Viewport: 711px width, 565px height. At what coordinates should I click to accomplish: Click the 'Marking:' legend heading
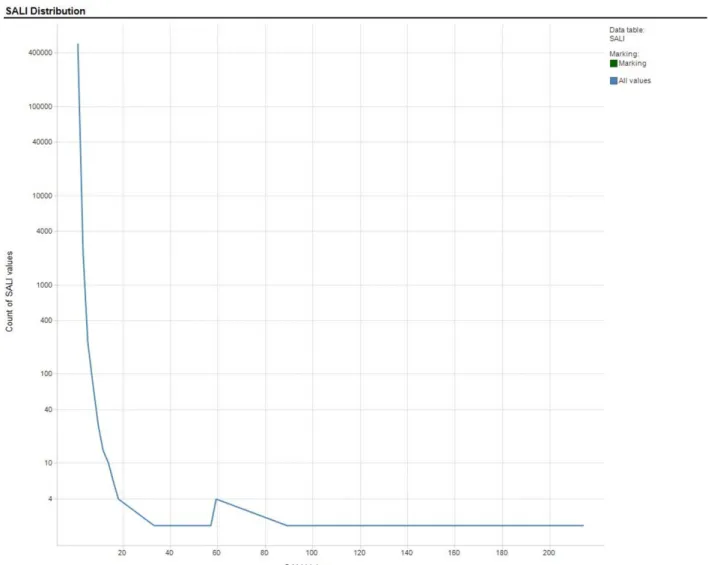pyautogui.click(x=624, y=54)
